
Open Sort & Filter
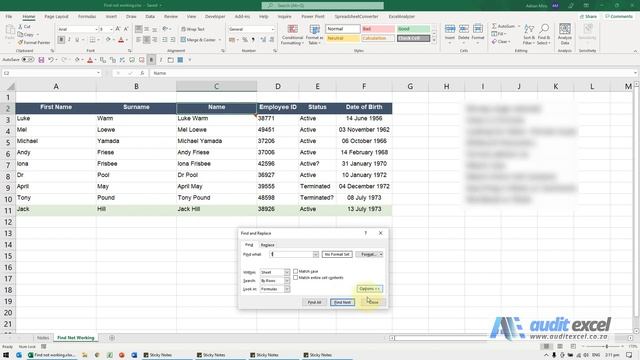point(529,34)
